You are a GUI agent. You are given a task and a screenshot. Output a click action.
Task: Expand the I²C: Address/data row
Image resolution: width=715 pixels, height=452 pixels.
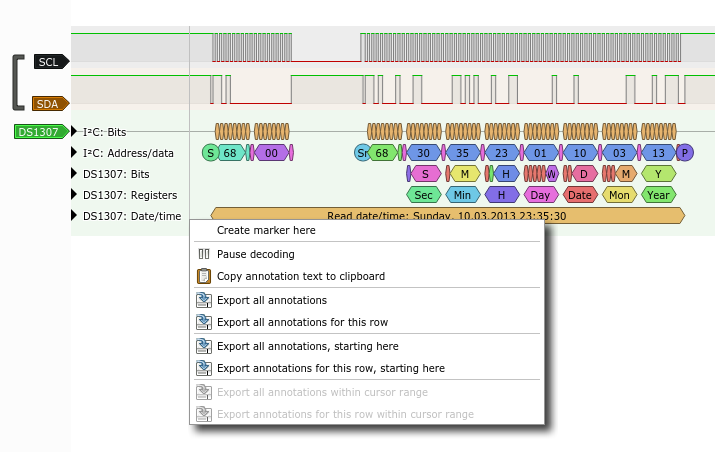tap(74, 153)
